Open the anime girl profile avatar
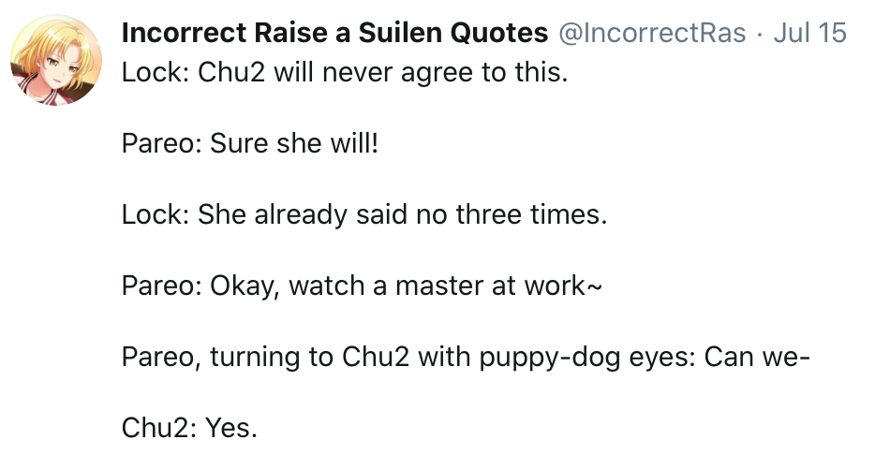Viewport: 890px width, 455px height. pyautogui.click(x=56, y=60)
